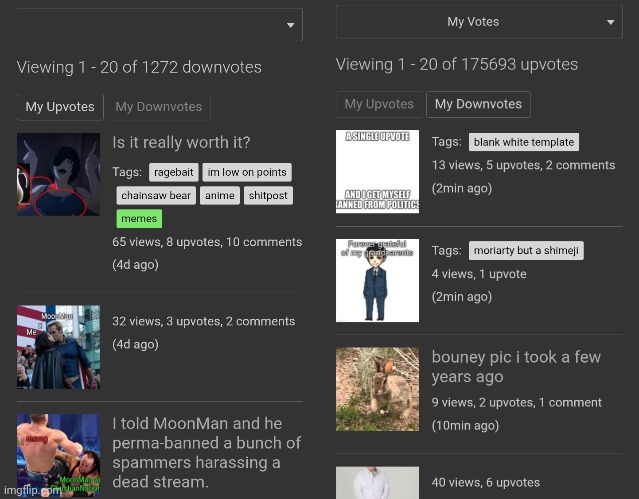The image size is (639, 499).
Task: Open the MoonMan kissing meme thumbnail
Action: tap(58, 347)
